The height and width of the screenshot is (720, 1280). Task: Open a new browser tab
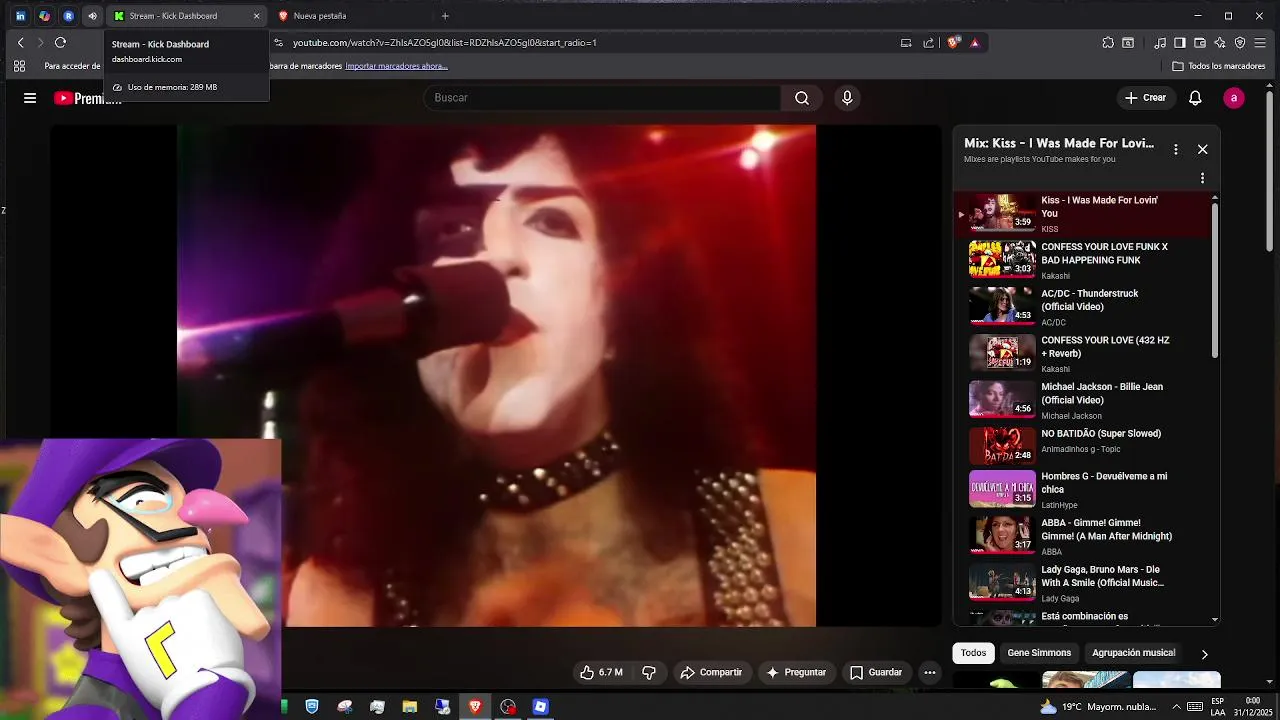[445, 16]
